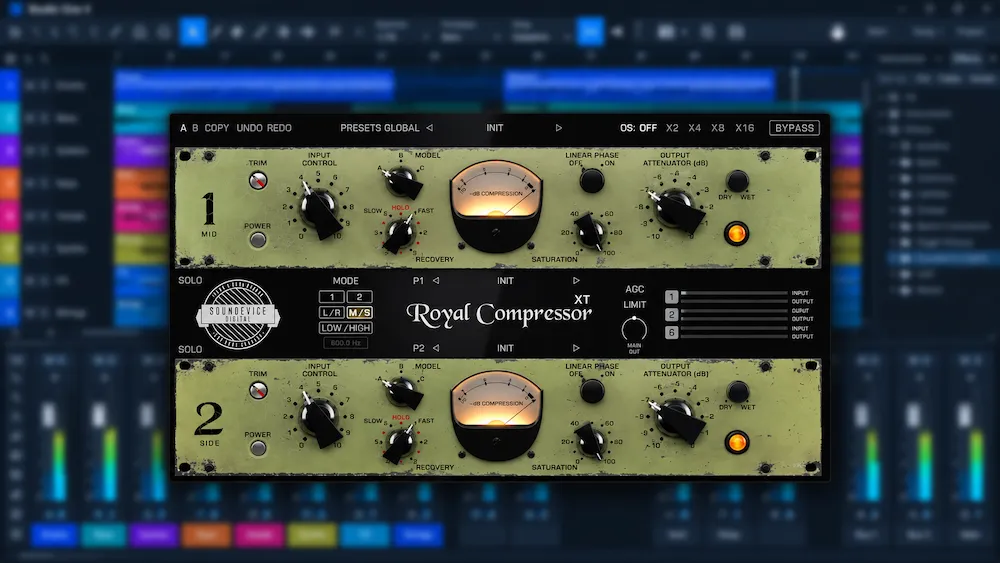
Task: Click the MAIN OUT knob
Action: pyautogui.click(x=634, y=330)
